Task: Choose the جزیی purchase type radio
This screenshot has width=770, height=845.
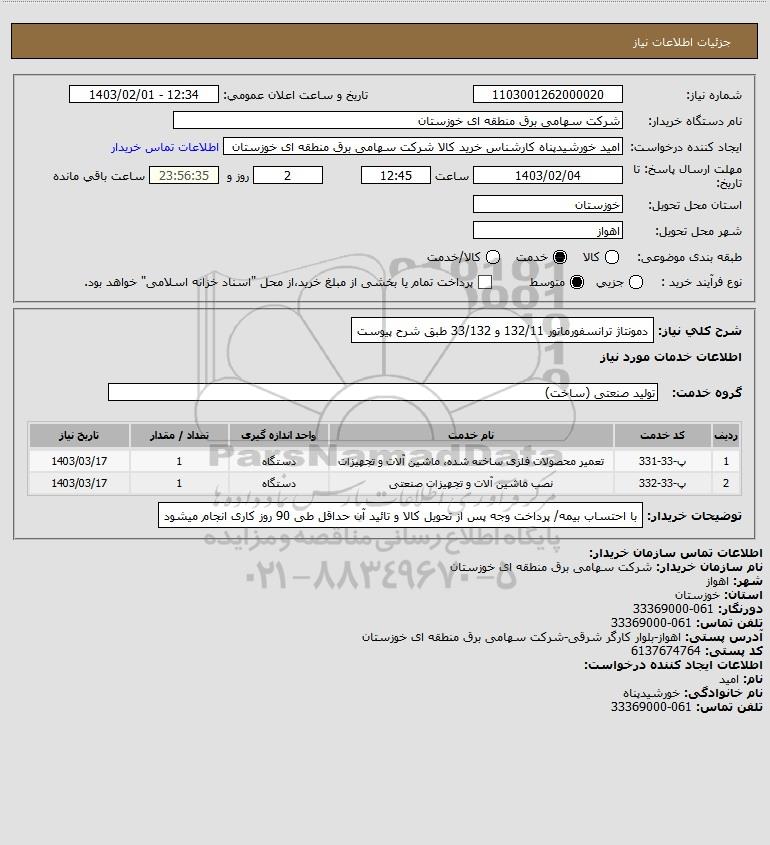Action: (636, 282)
